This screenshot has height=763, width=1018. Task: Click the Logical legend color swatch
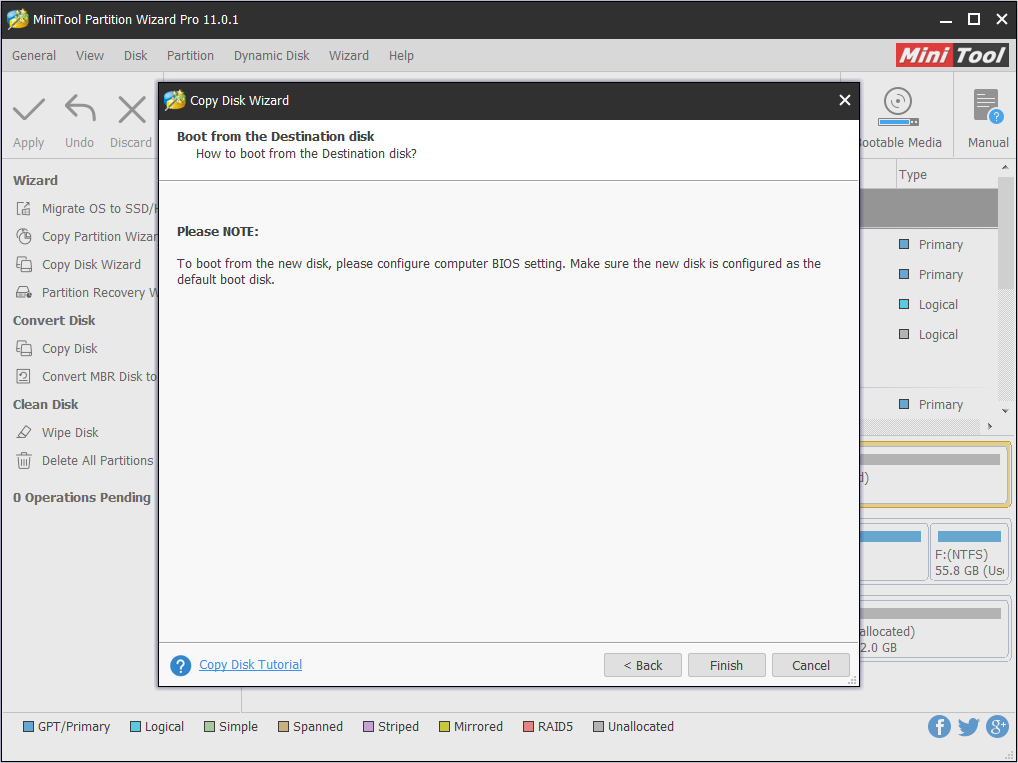[135, 727]
